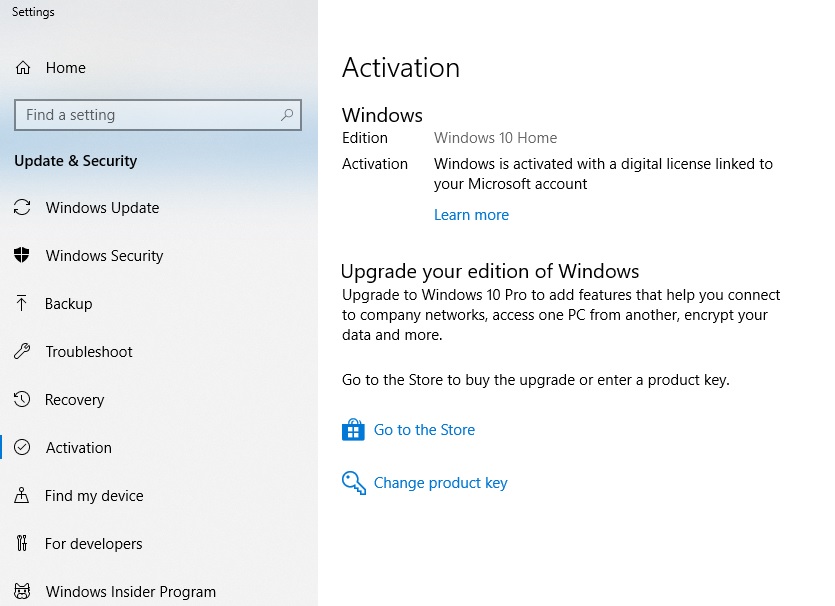Image resolution: width=835 pixels, height=606 pixels.
Task: Click the For developers tools icon
Action: 21,543
